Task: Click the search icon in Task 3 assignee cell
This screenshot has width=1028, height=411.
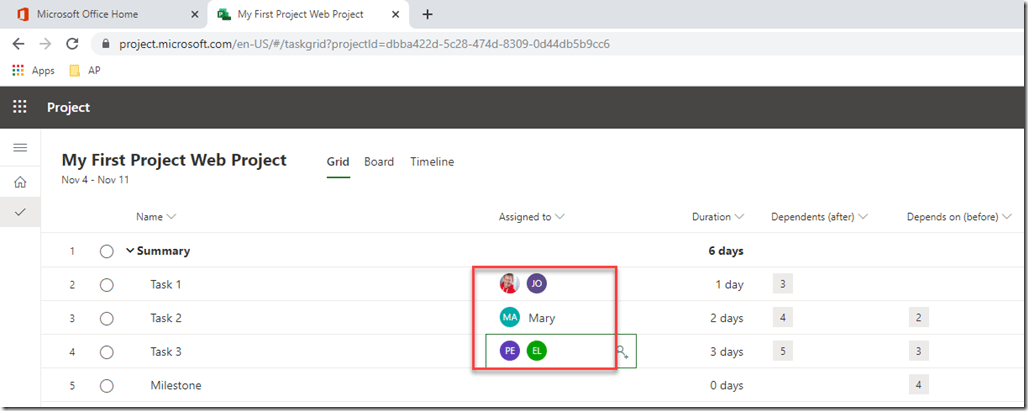Action: coord(622,351)
